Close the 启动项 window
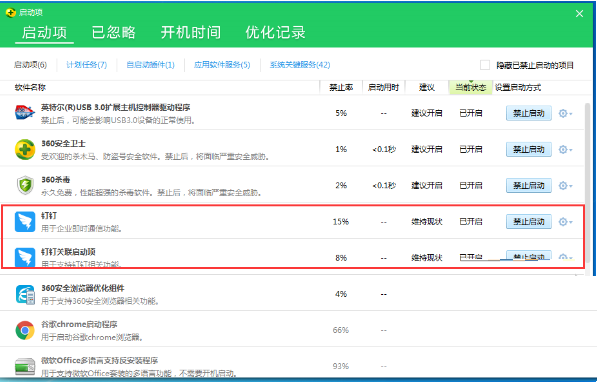 (579, 14)
